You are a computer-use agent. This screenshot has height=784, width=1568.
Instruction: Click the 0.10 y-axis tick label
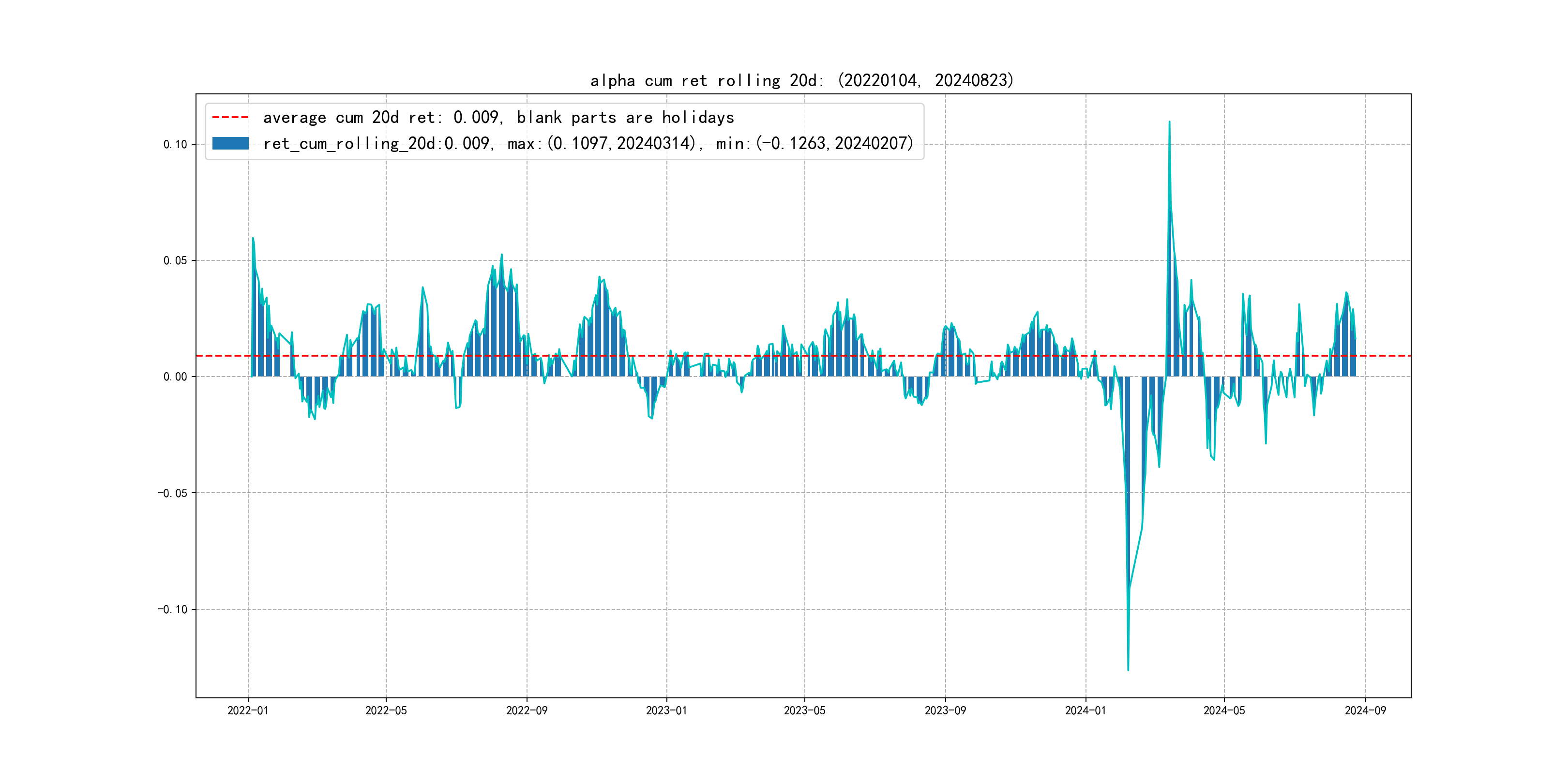click(x=175, y=144)
